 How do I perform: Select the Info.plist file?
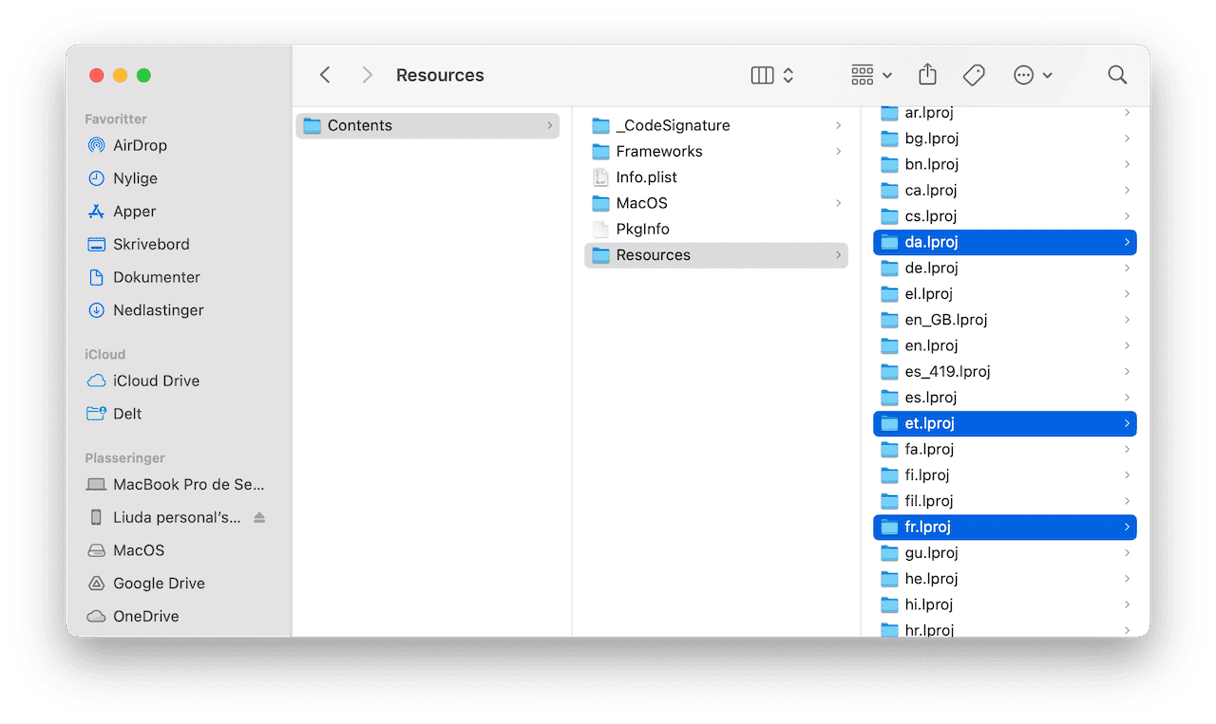click(716, 177)
